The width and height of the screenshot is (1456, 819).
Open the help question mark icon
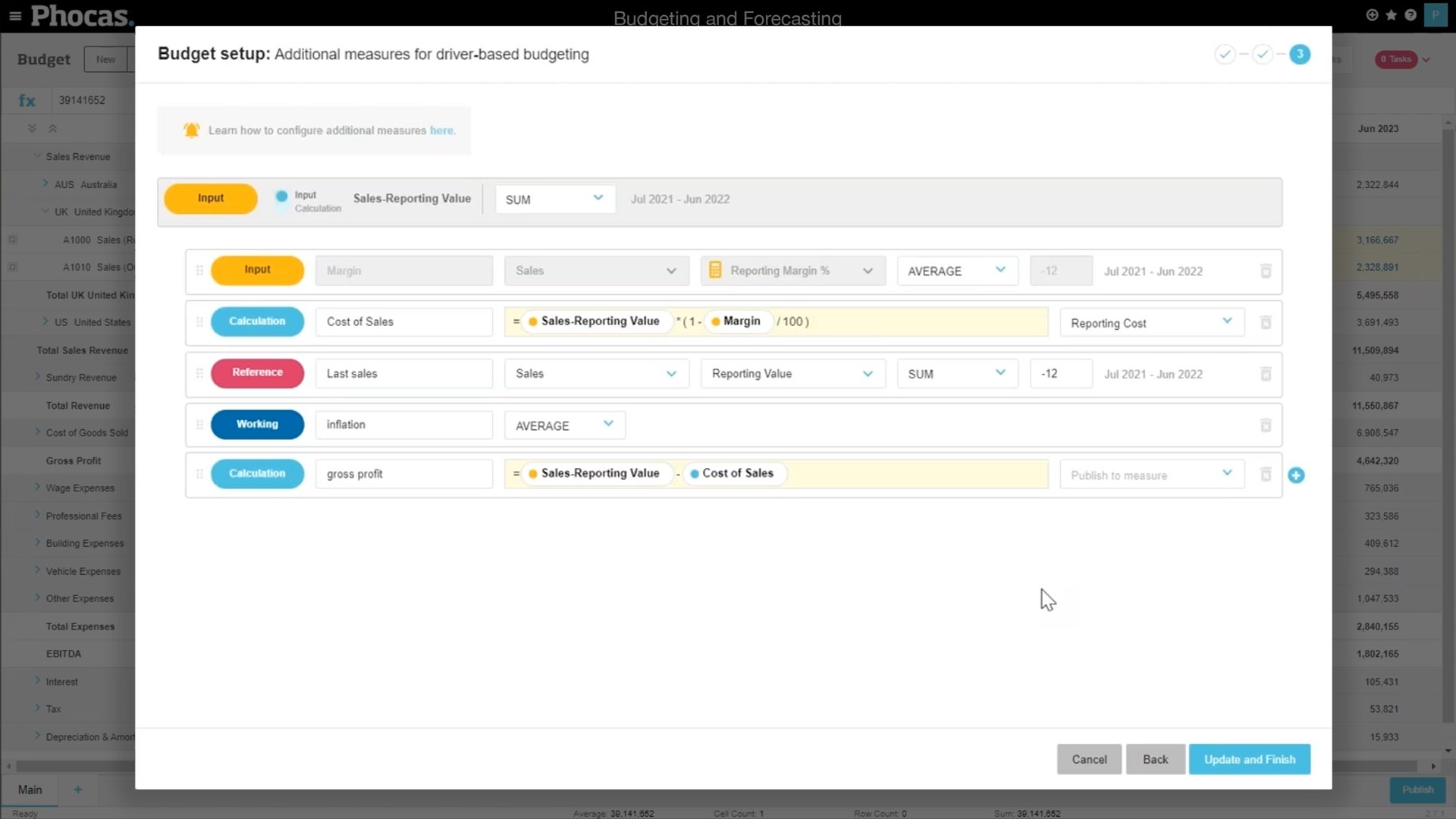1412,14
